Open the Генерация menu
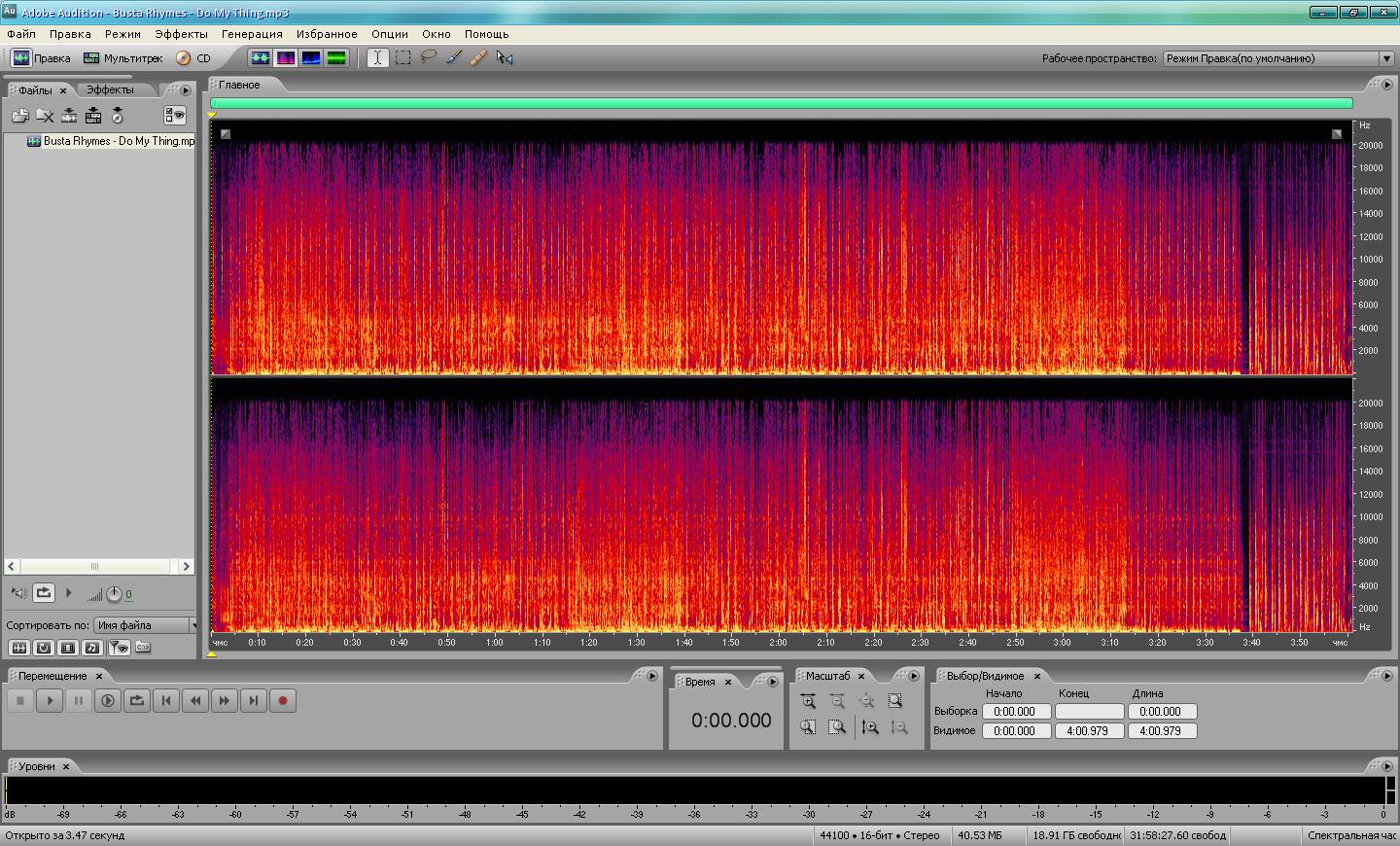The image size is (1400, 846). (x=252, y=34)
